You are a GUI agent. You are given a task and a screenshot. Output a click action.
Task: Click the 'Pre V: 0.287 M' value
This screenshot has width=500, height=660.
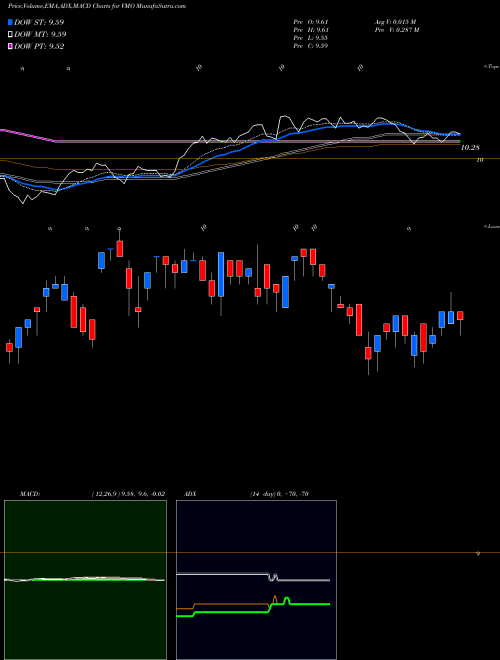(x=396, y=30)
